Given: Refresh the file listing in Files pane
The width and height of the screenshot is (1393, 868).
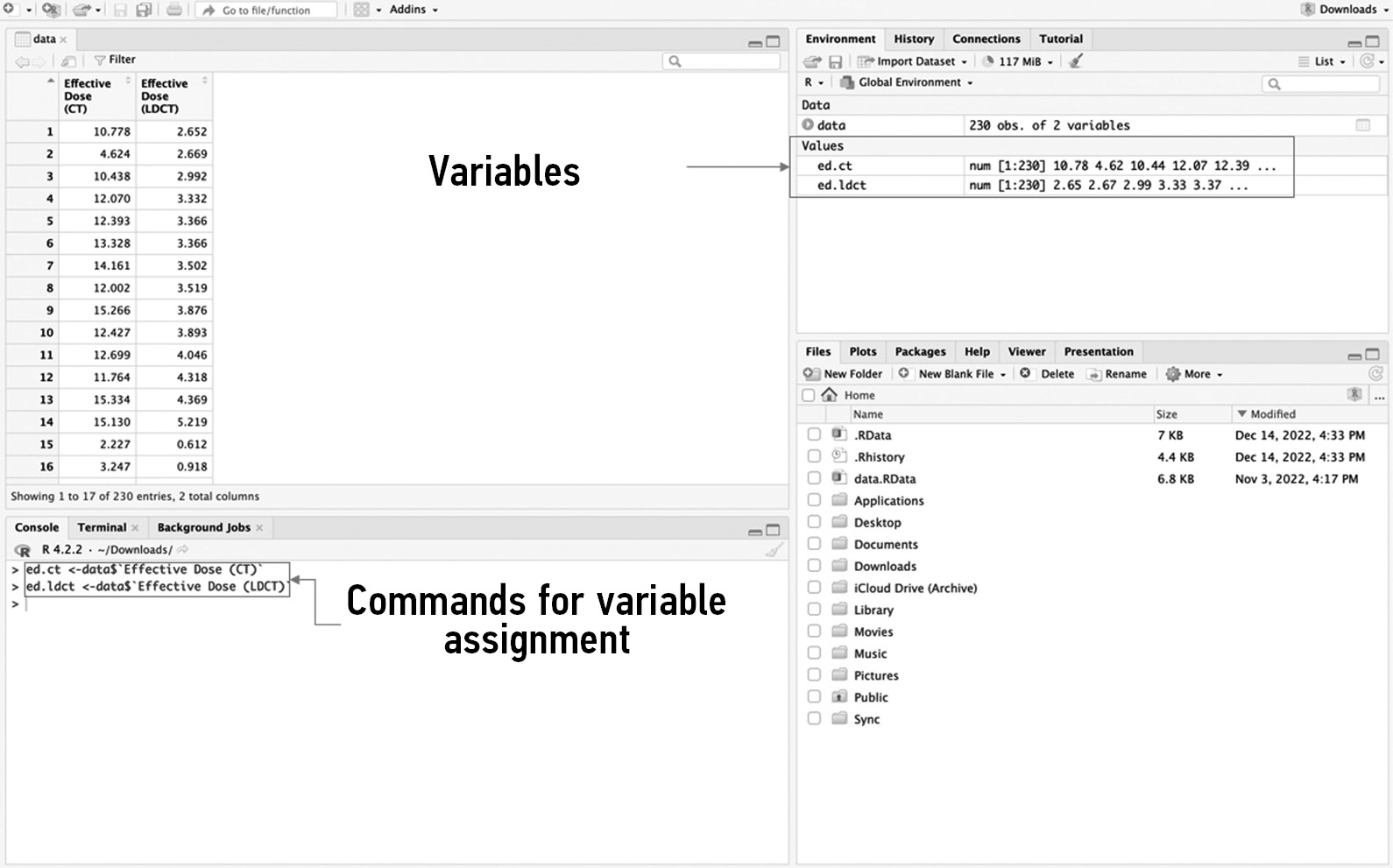Looking at the screenshot, I should [x=1375, y=374].
